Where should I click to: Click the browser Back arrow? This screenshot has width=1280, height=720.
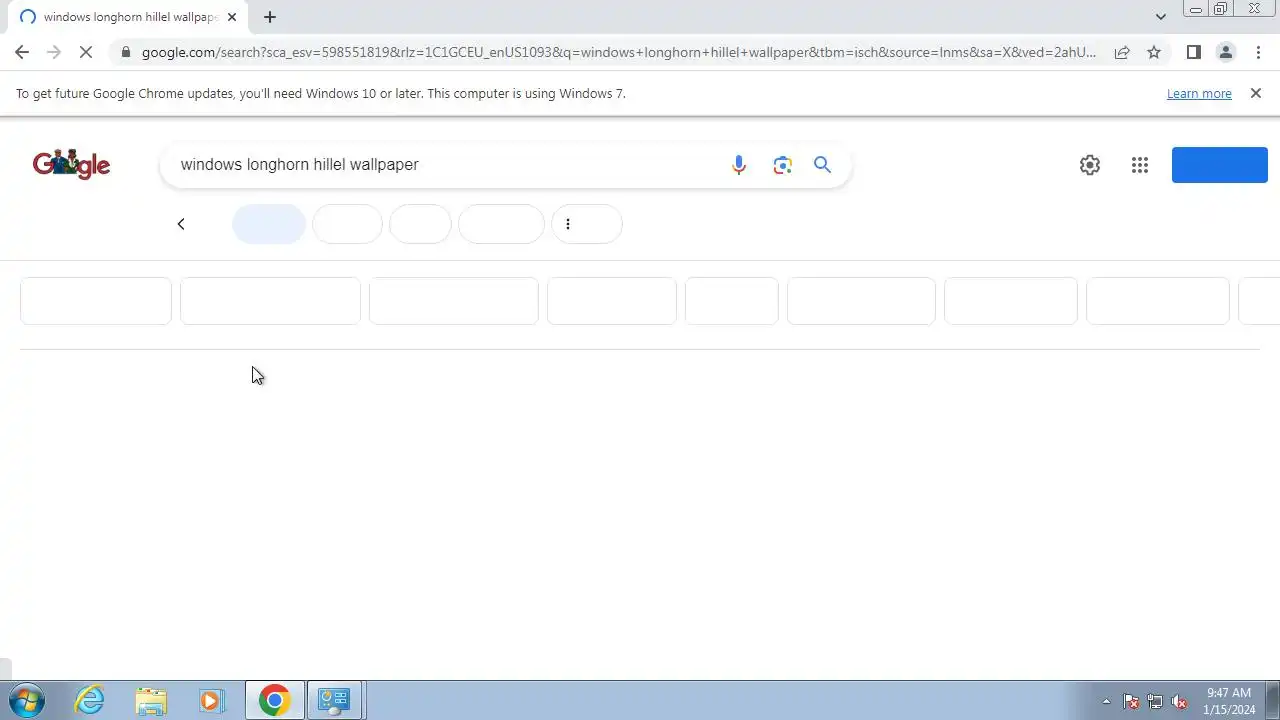point(22,52)
